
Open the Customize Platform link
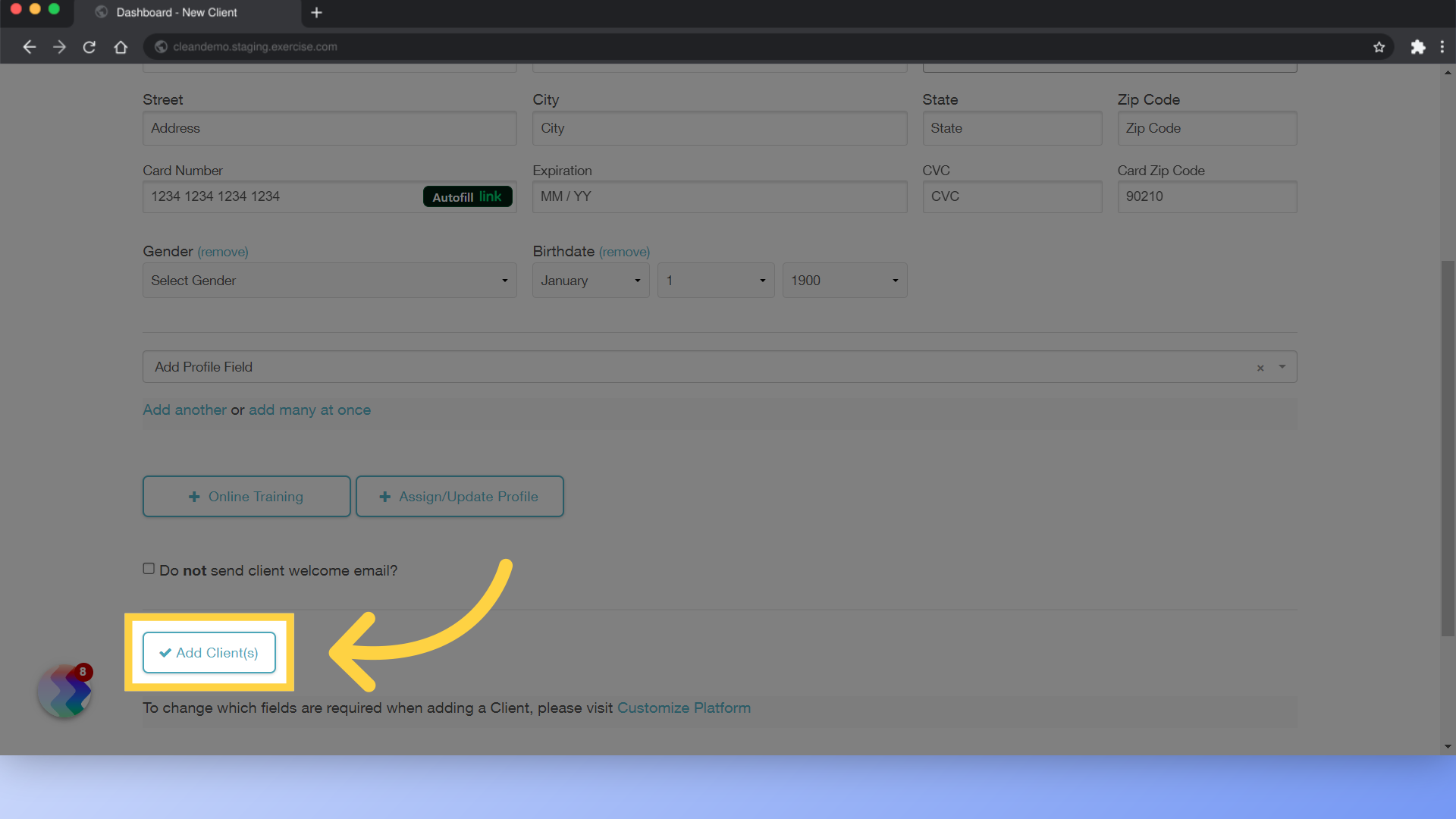click(683, 708)
